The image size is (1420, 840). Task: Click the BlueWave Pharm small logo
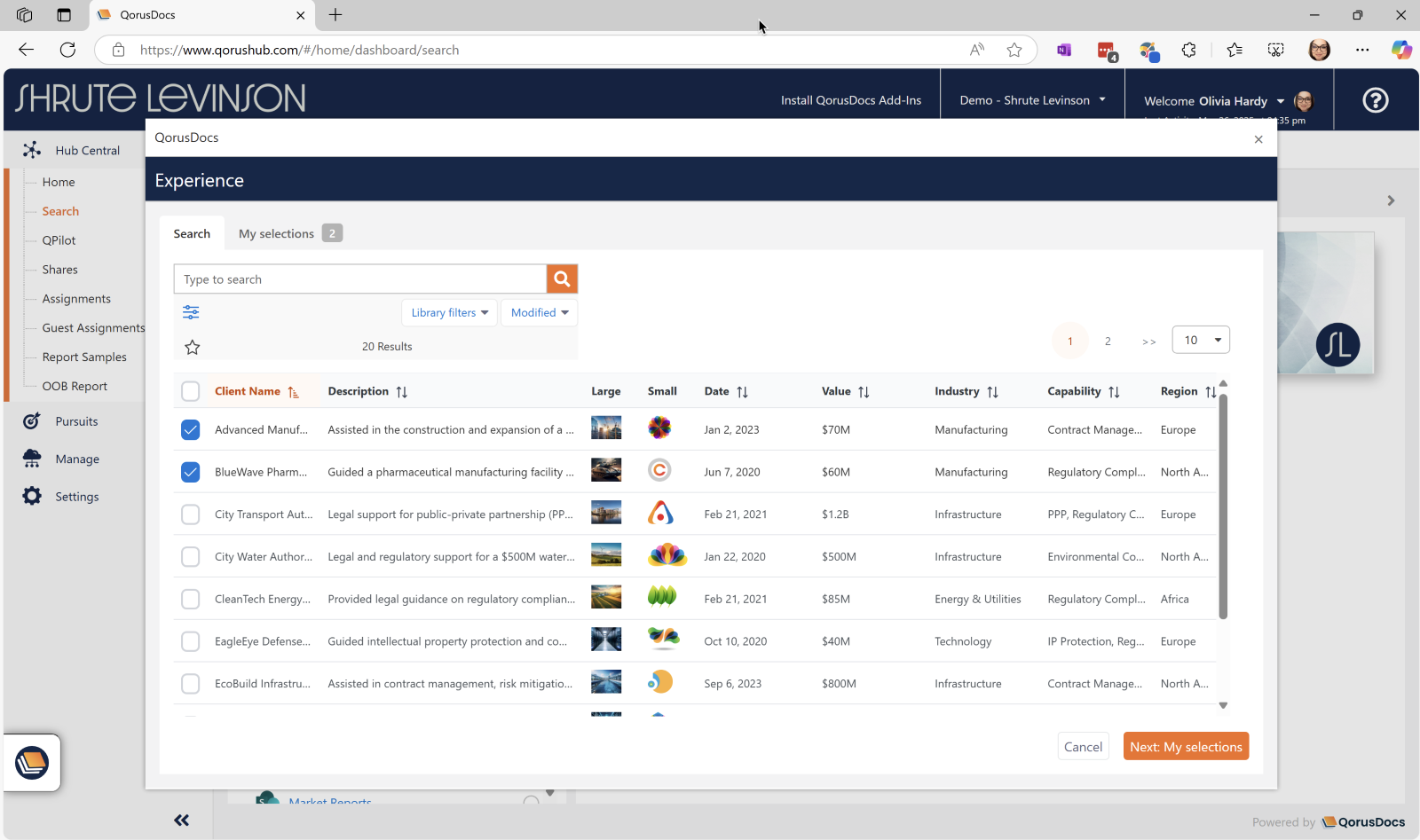point(659,470)
